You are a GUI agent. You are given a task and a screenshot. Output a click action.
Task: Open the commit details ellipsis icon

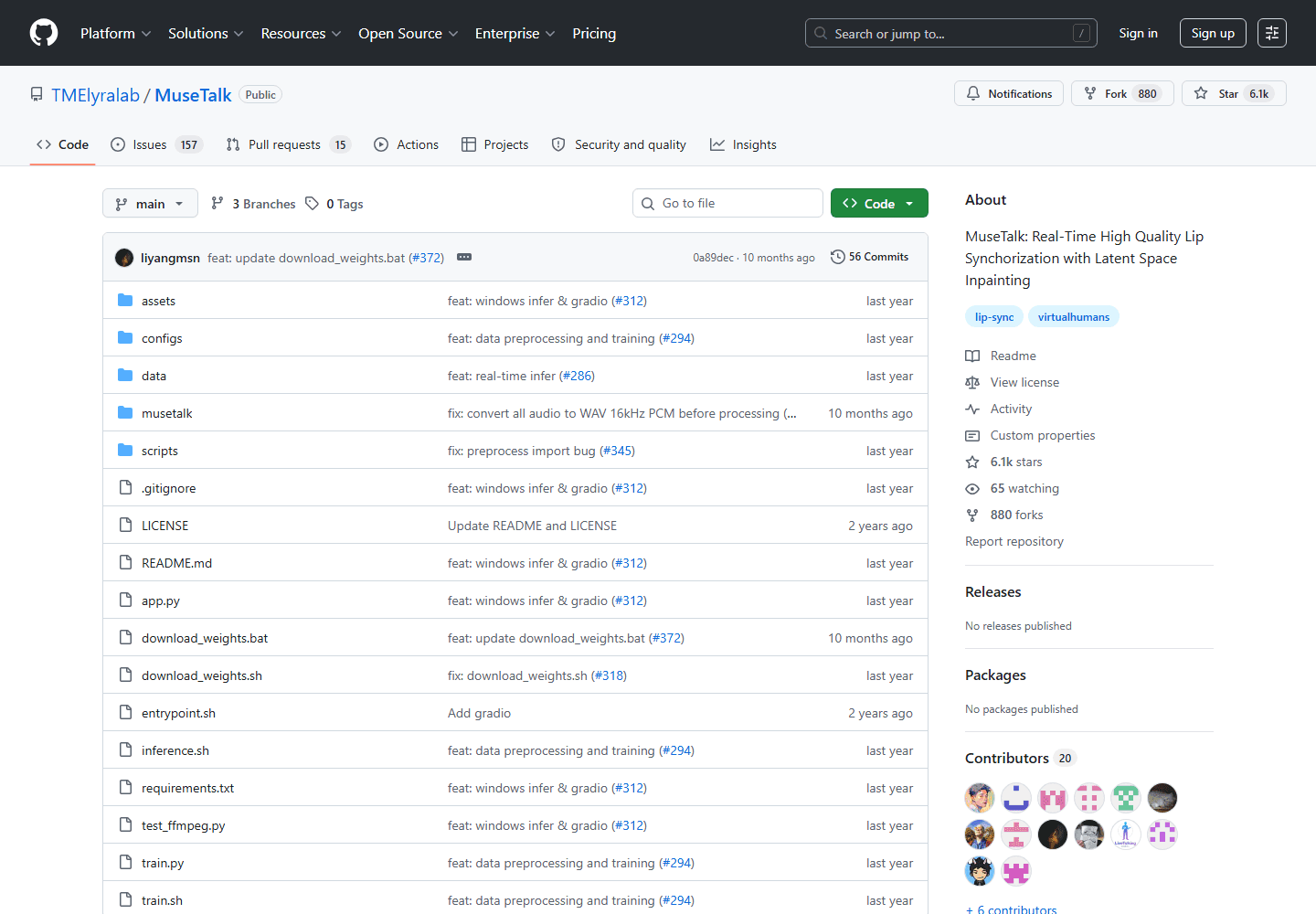click(464, 257)
